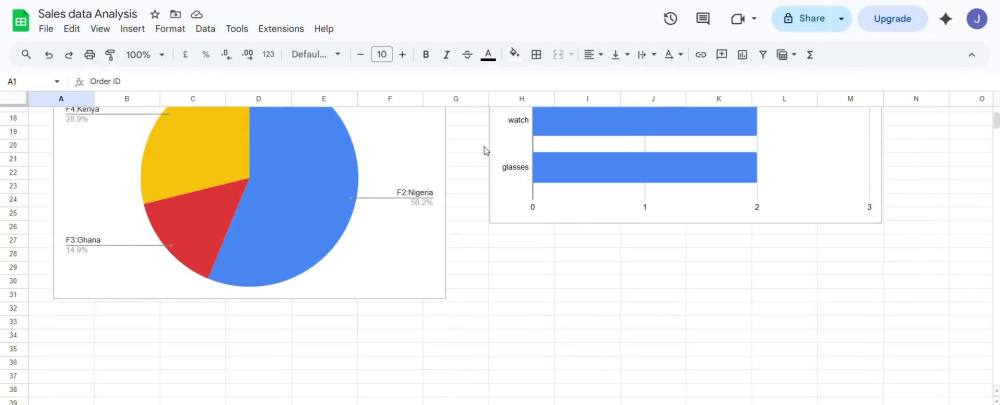Open the Gemini sparkle assistant
Viewport: 1000px width, 405px height.
(x=946, y=19)
